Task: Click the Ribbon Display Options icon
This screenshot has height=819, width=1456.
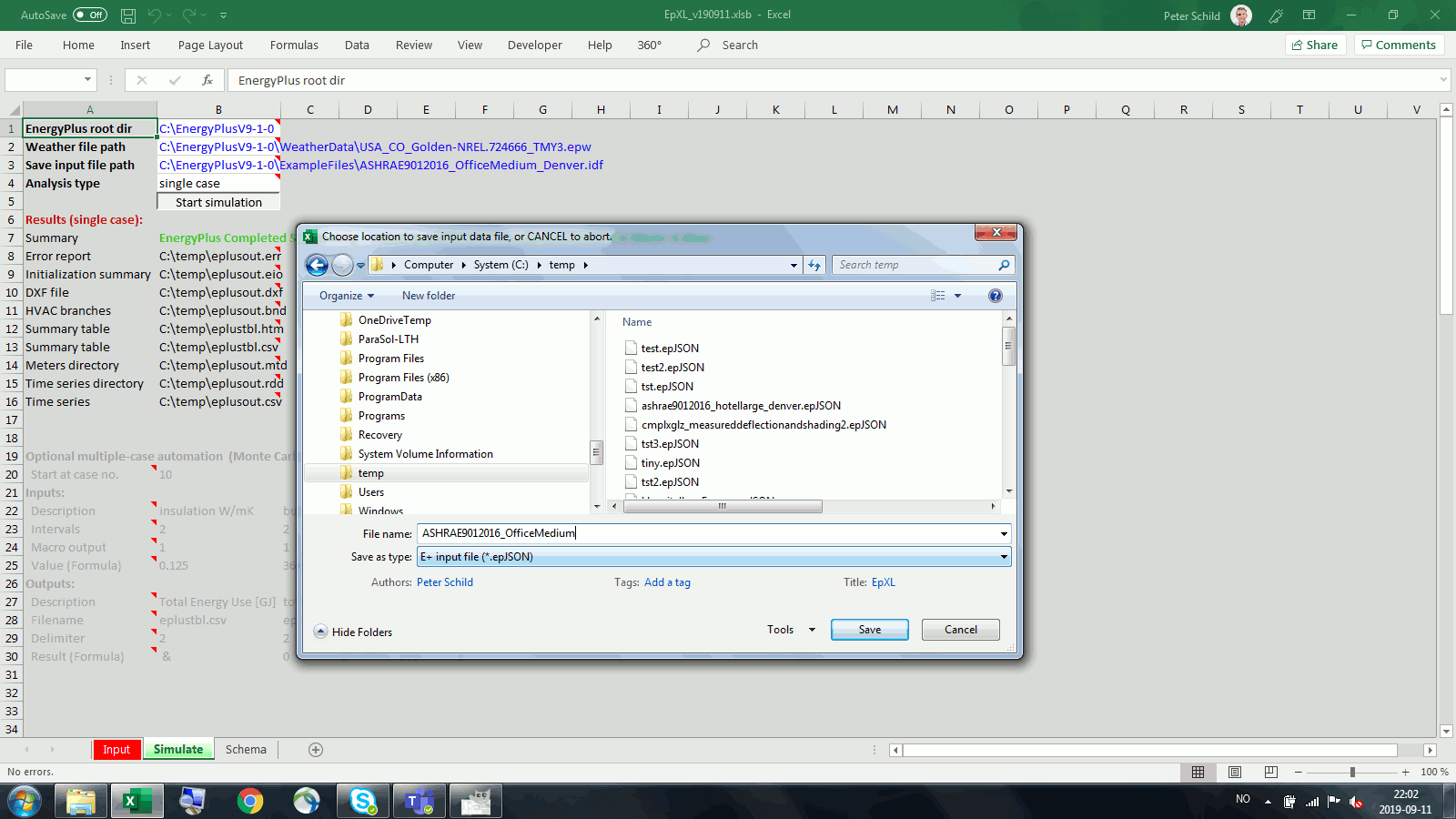Action: (x=1309, y=15)
